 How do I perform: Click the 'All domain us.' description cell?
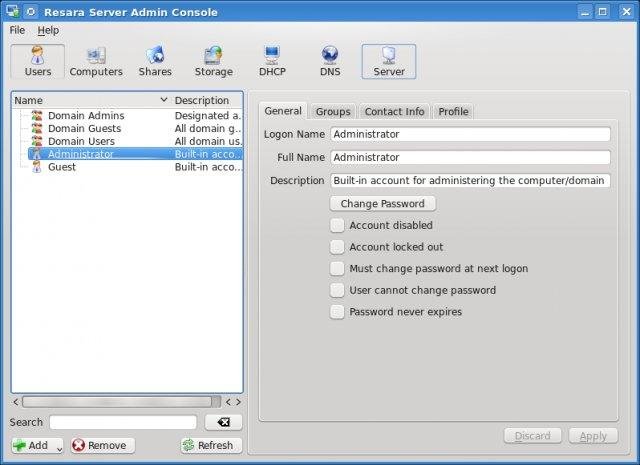tap(208, 141)
